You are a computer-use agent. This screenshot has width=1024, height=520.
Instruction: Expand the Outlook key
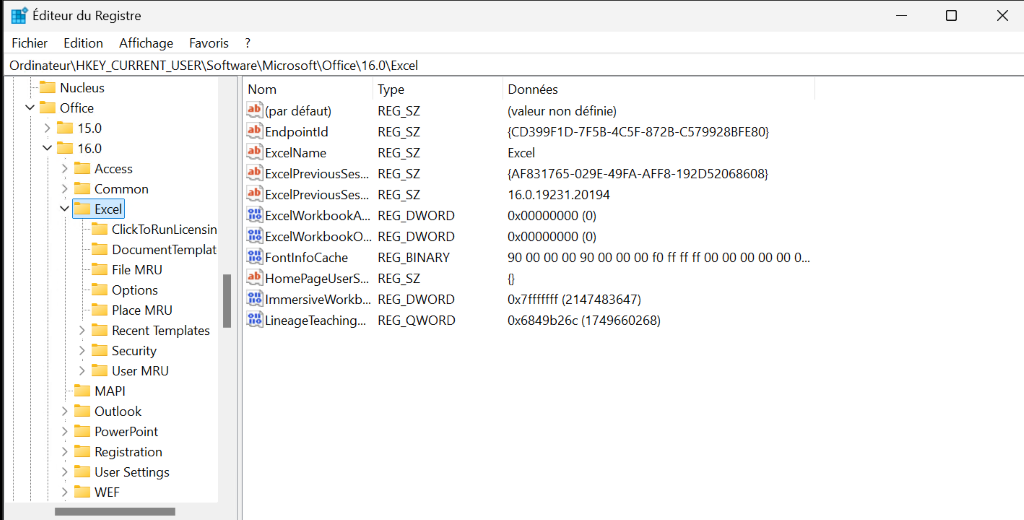point(65,411)
